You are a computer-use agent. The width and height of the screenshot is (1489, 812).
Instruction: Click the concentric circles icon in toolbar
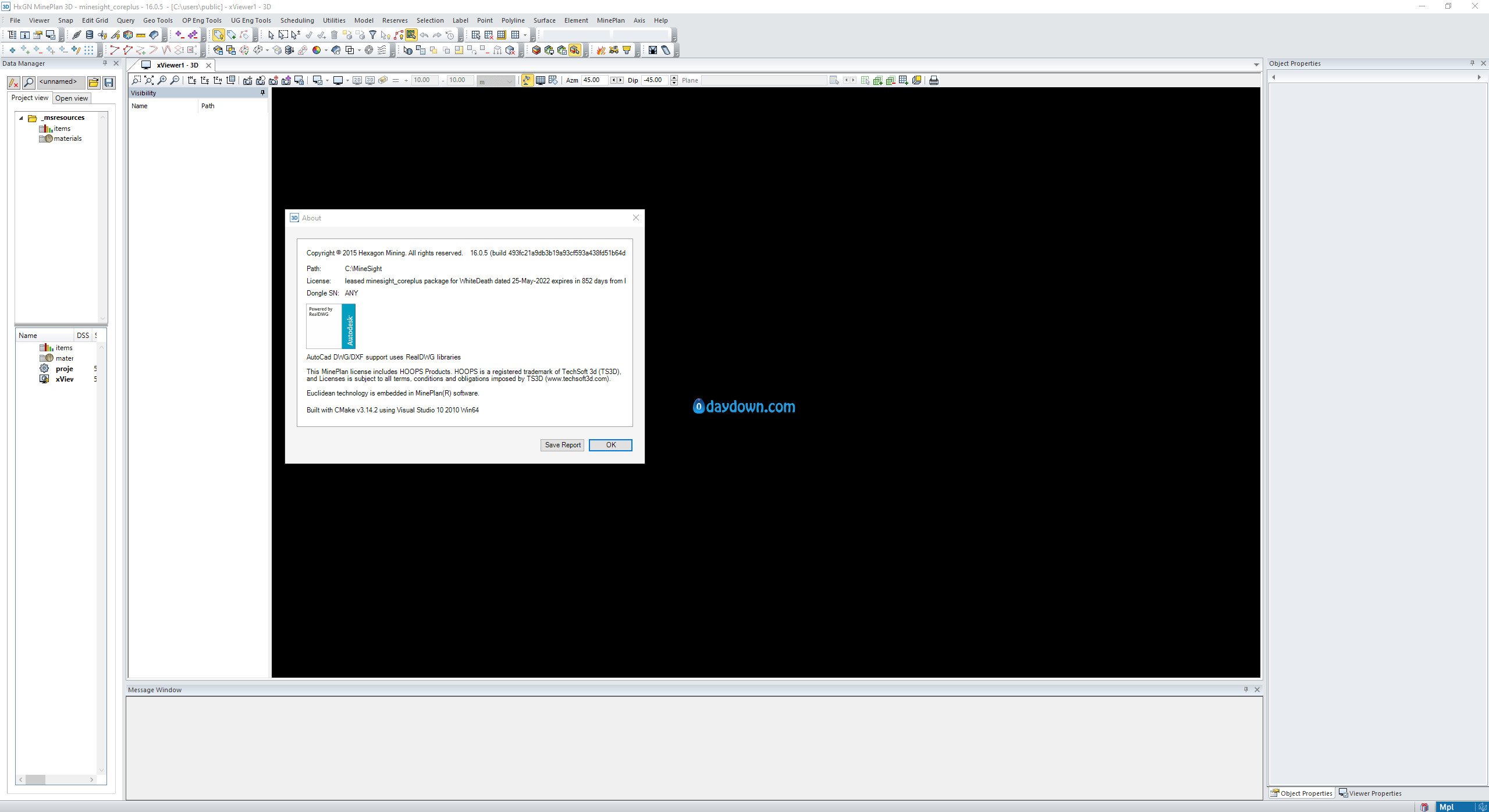[x=368, y=50]
